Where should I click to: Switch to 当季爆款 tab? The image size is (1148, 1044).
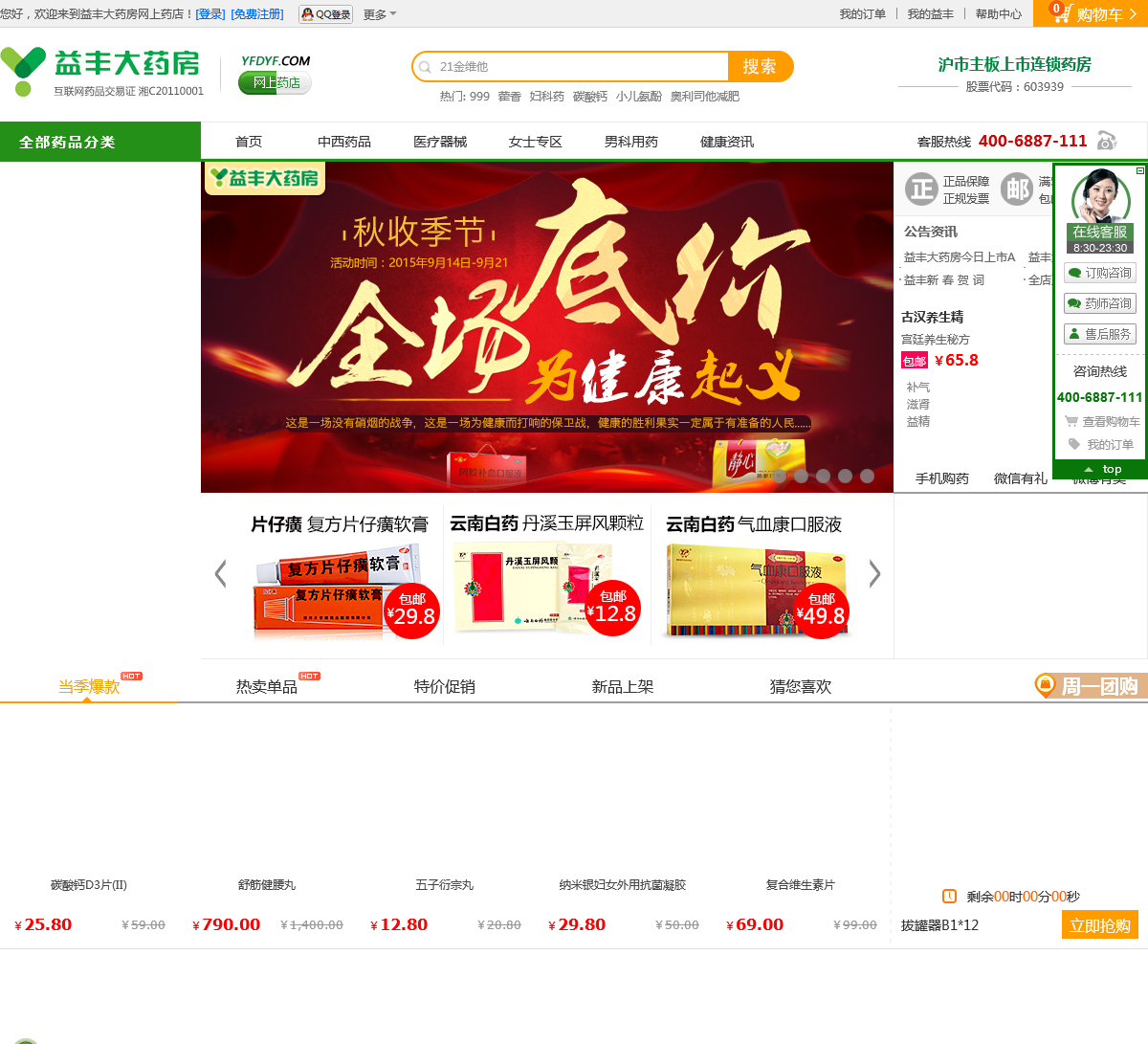pos(89,686)
